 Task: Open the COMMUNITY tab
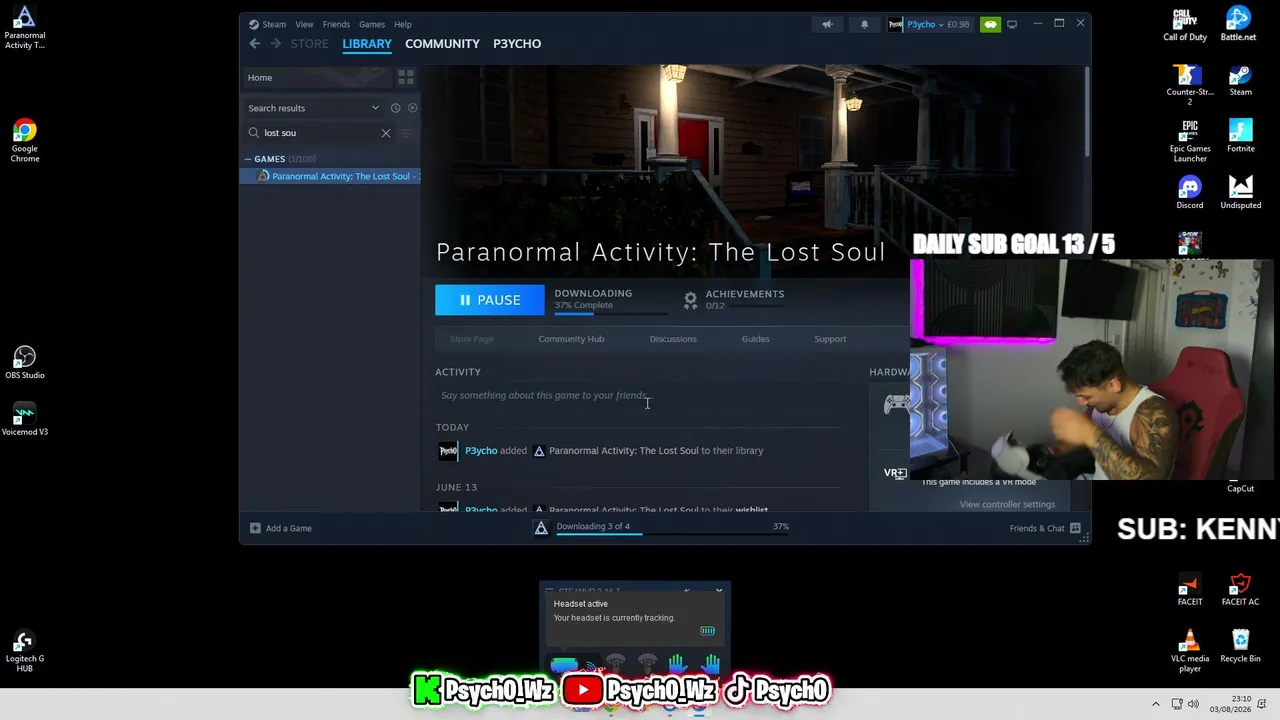pos(442,44)
